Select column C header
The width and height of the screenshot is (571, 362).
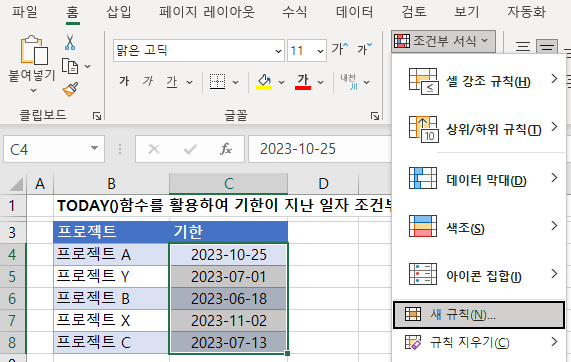coord(228,184)
